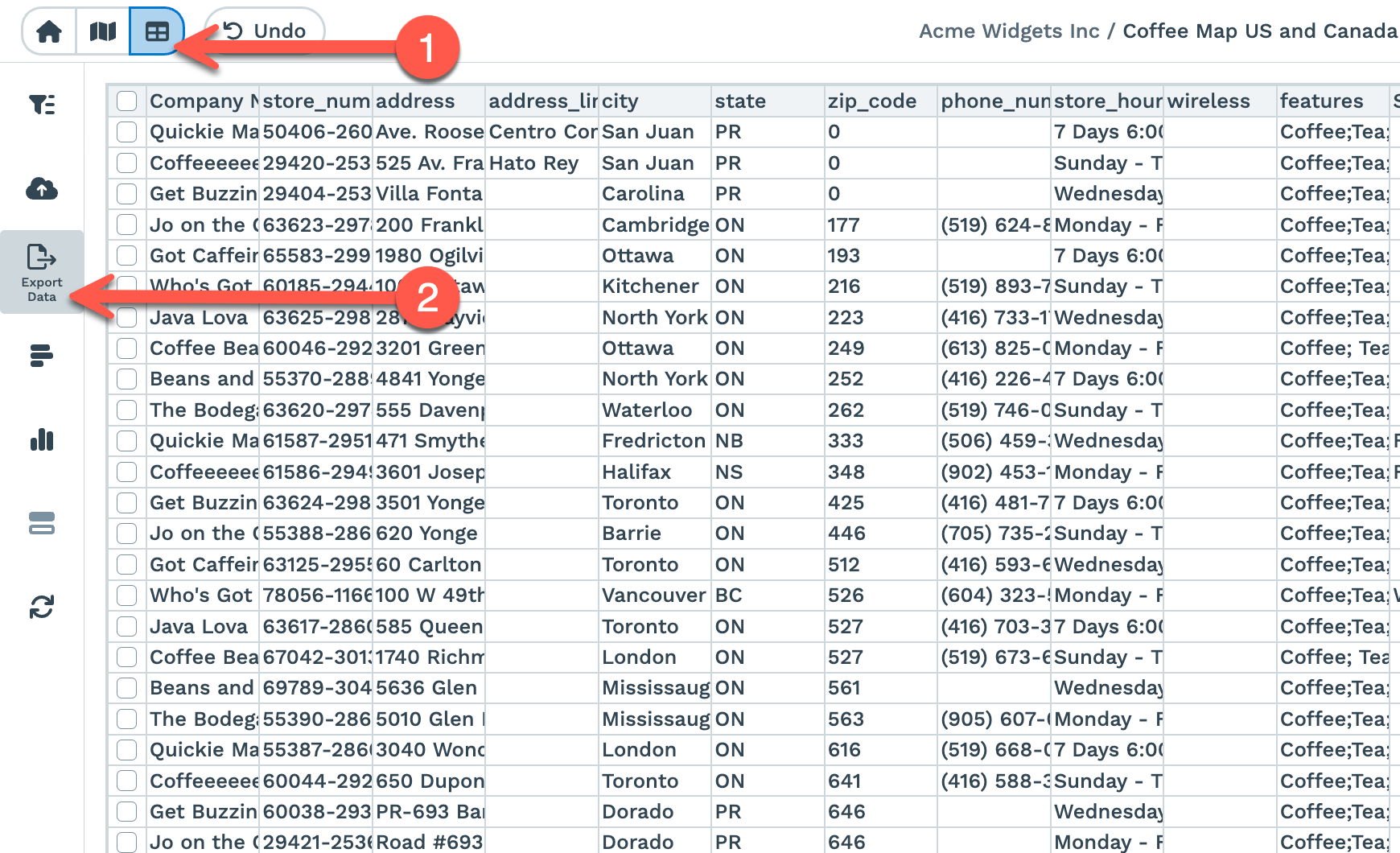
Task: Select the 'NB' state cell
Action: [768, 441]
